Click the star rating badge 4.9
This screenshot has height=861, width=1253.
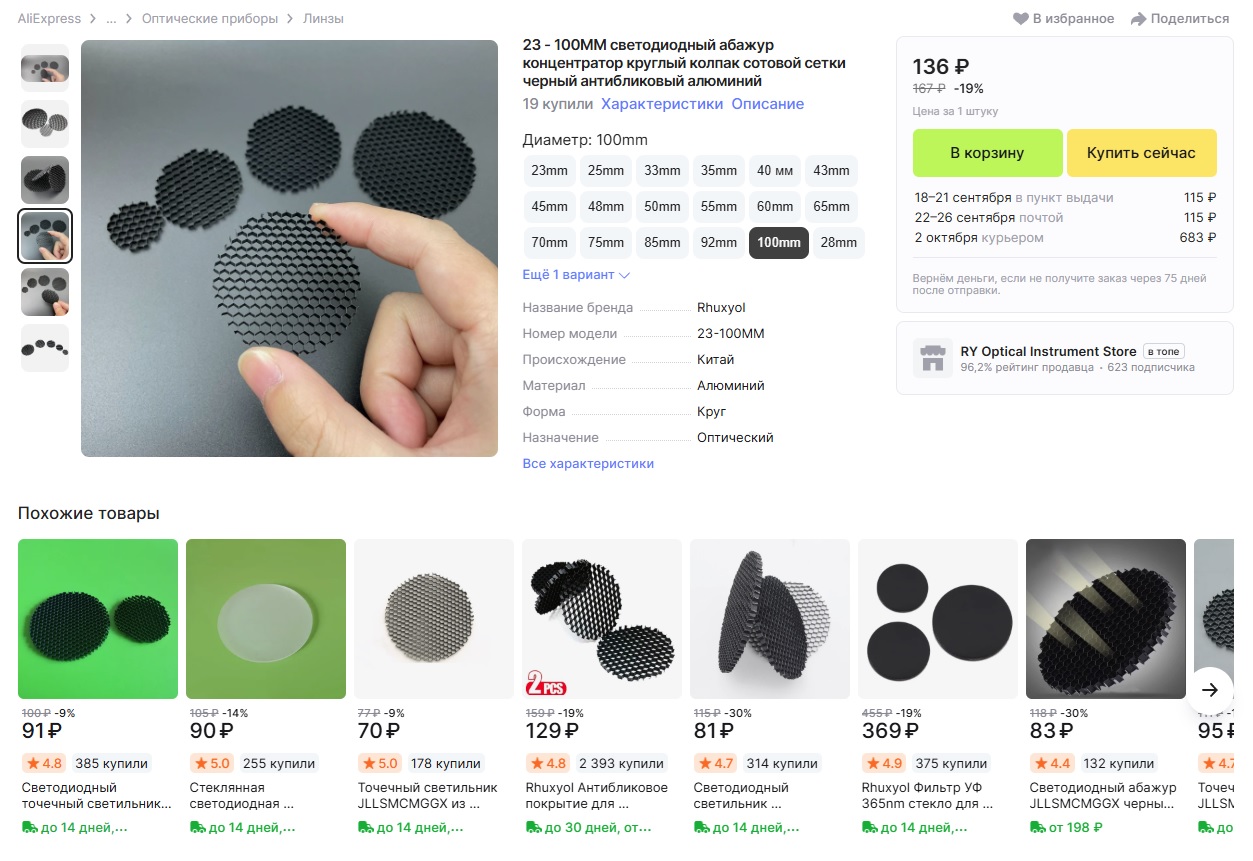pyautogui.click(x=883, y=763)
